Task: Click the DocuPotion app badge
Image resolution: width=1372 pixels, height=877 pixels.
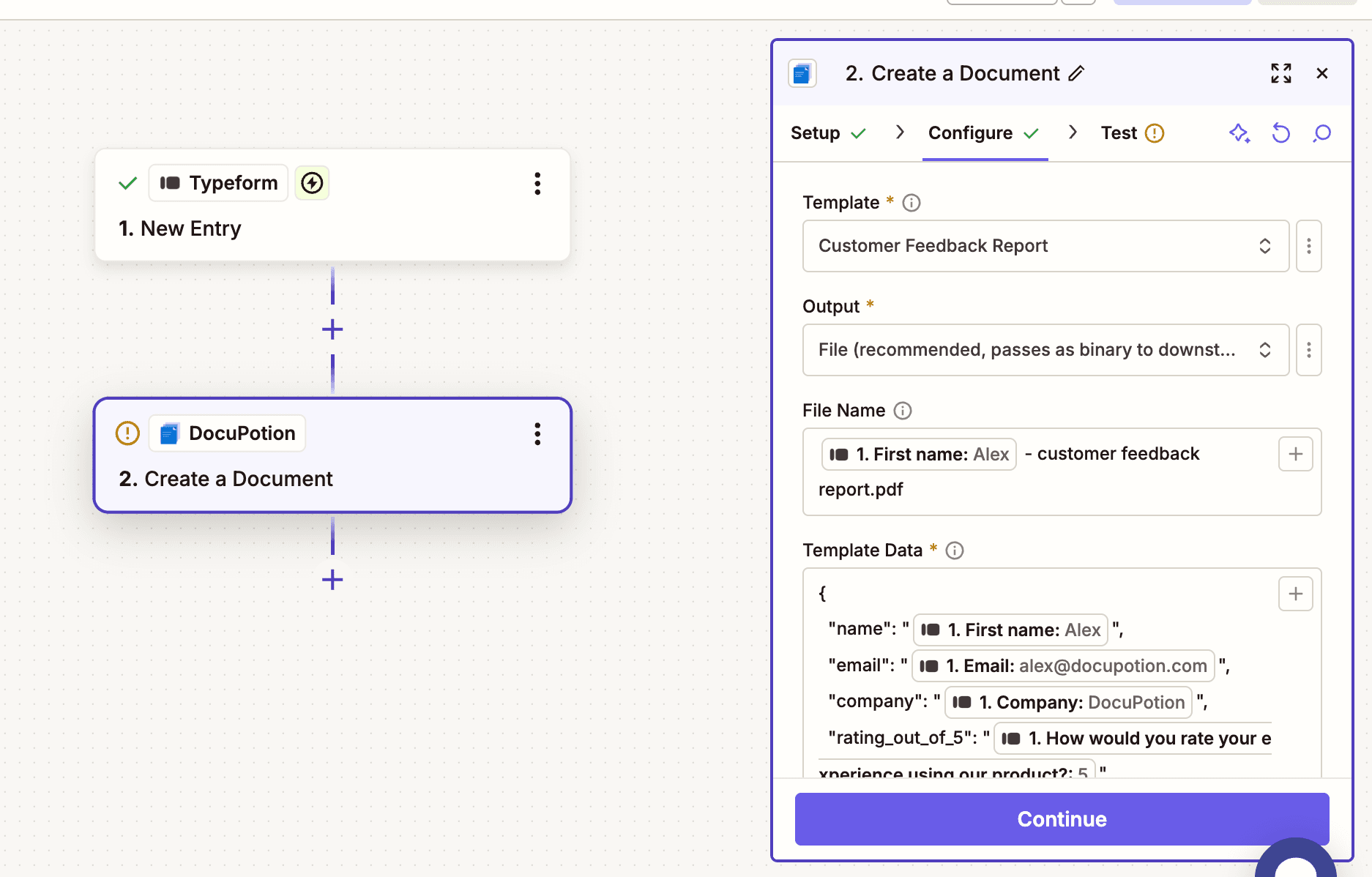Action: (x=227, y=433)
